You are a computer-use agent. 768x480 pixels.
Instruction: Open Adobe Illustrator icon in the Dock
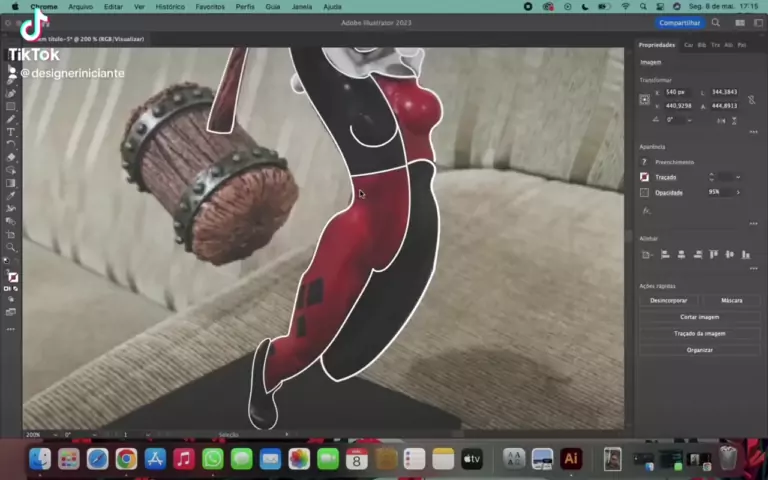point(571,459)
